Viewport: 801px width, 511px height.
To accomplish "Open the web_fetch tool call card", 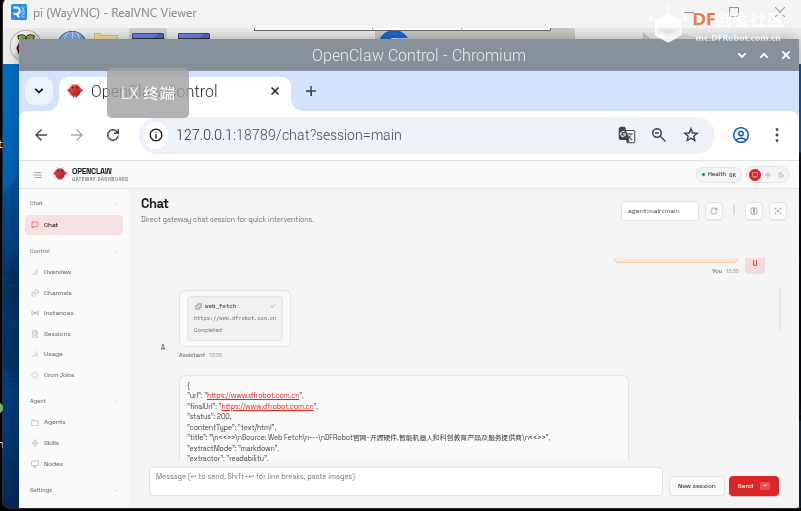I will [235, 318].
